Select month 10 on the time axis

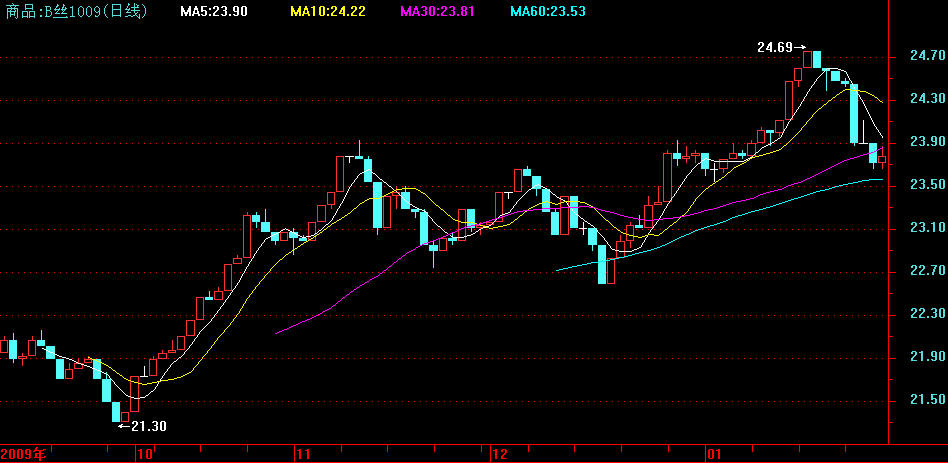click(x=145, y=454)
